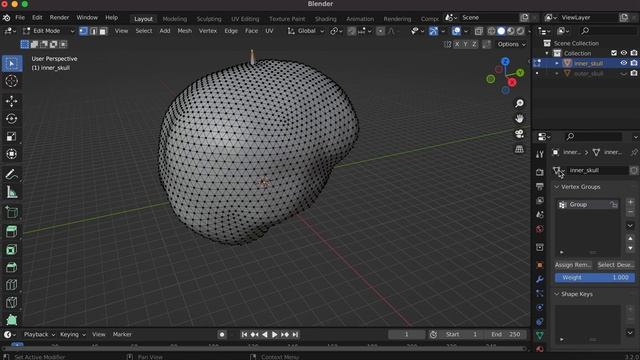Open the Modifier wrench properties tab
Screen dimensions: 640x360
[540, 280]
